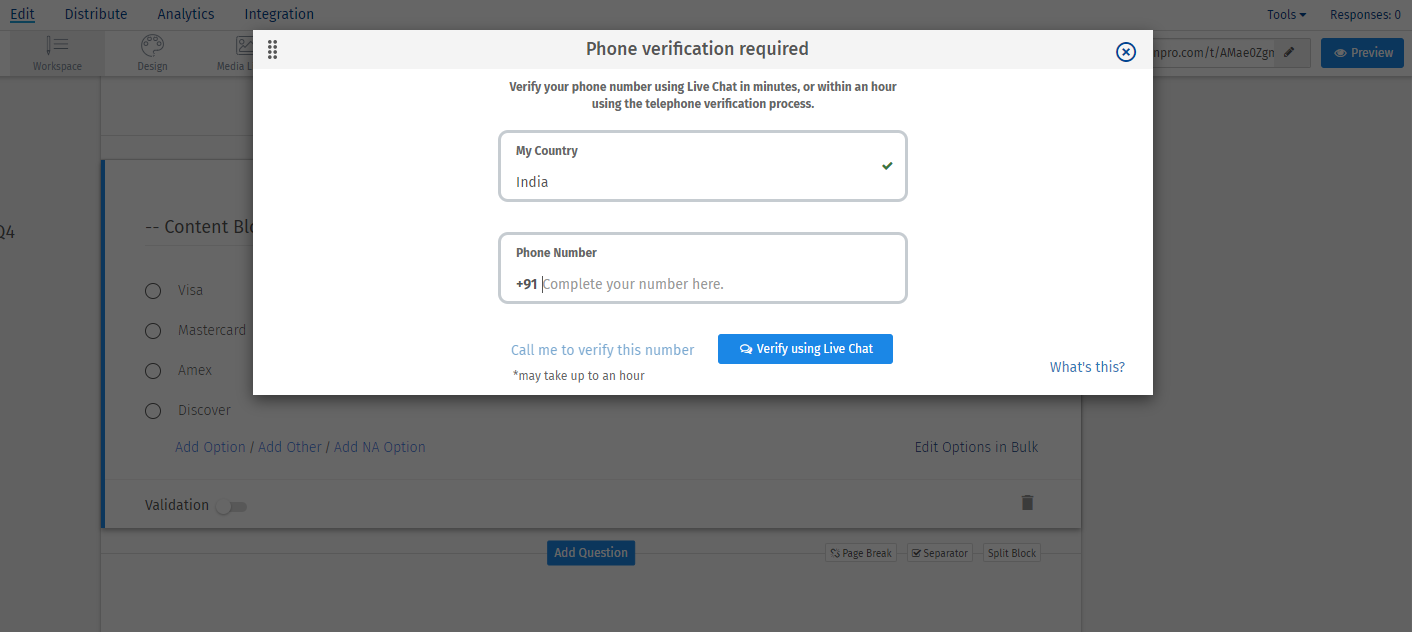The height and width of the screenshot is (632, 1412).
Task: Open the What's this help link
Action: [1087, 366]
